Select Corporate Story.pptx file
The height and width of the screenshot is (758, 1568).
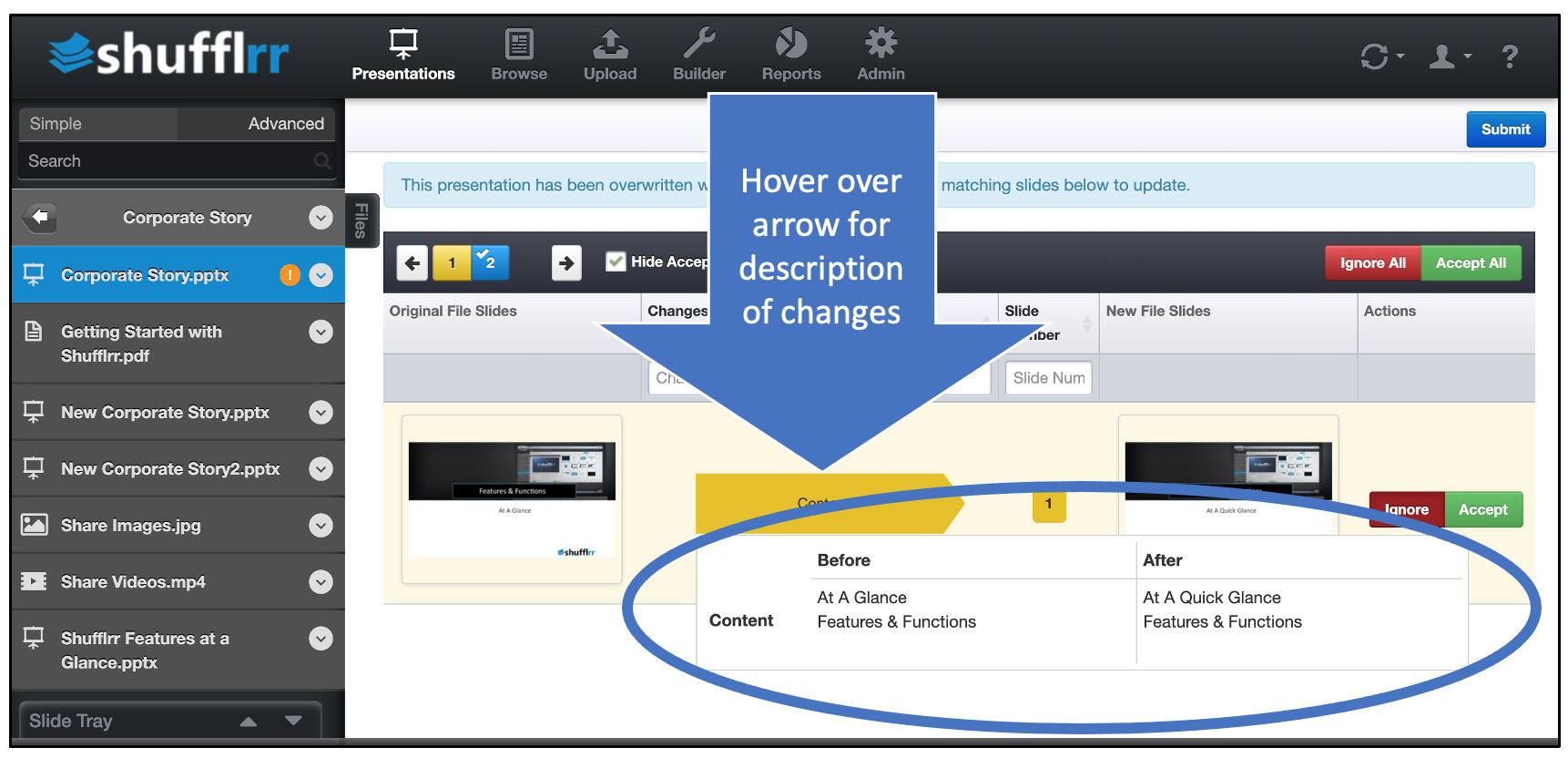coord(145,275)
